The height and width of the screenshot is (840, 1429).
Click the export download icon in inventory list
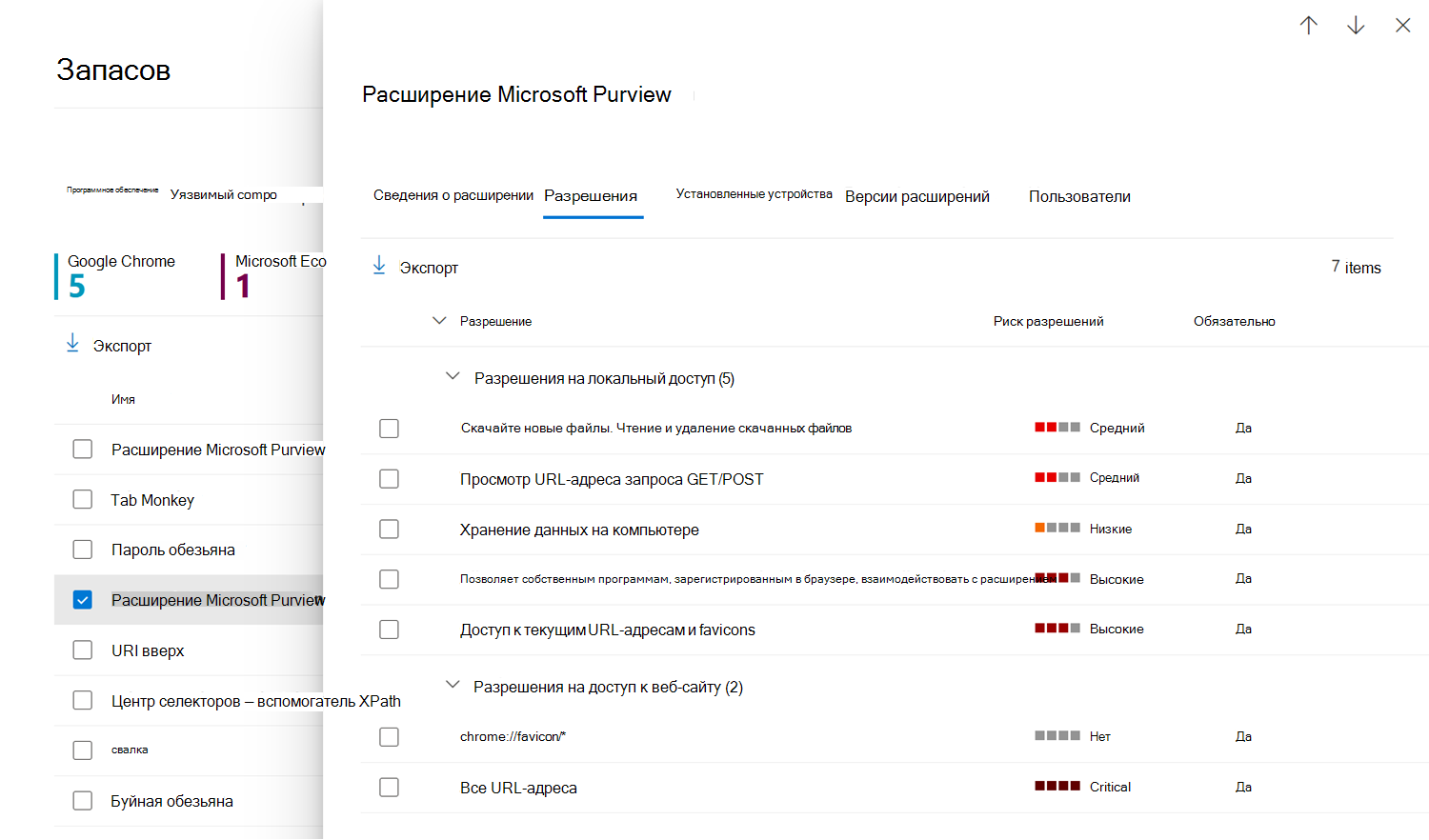tap(72, 344)
